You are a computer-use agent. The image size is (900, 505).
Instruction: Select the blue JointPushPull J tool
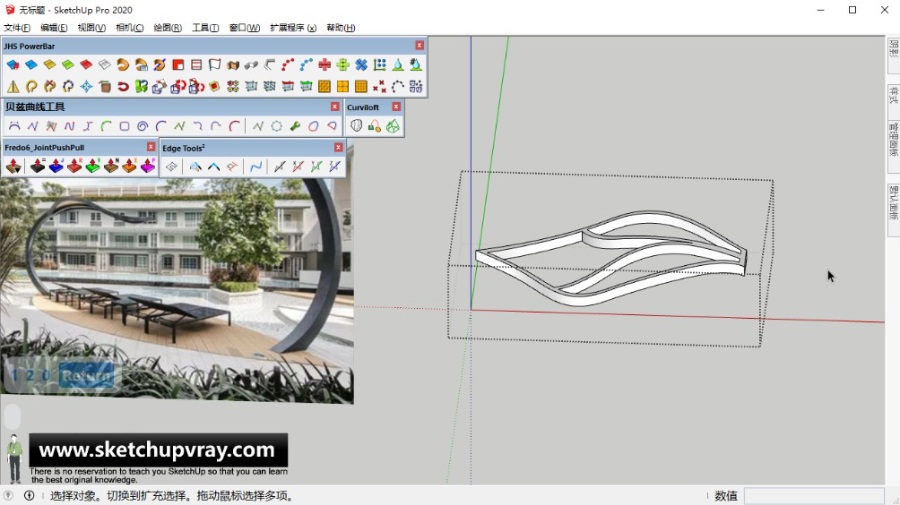coord(56,166)
